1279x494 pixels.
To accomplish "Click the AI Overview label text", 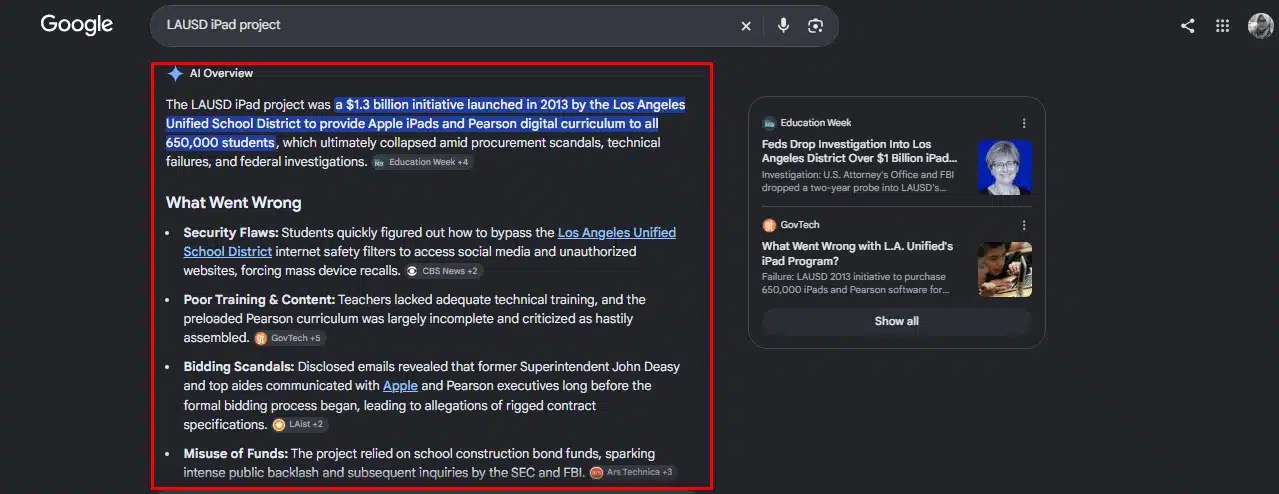I will [x=221, y=73].
